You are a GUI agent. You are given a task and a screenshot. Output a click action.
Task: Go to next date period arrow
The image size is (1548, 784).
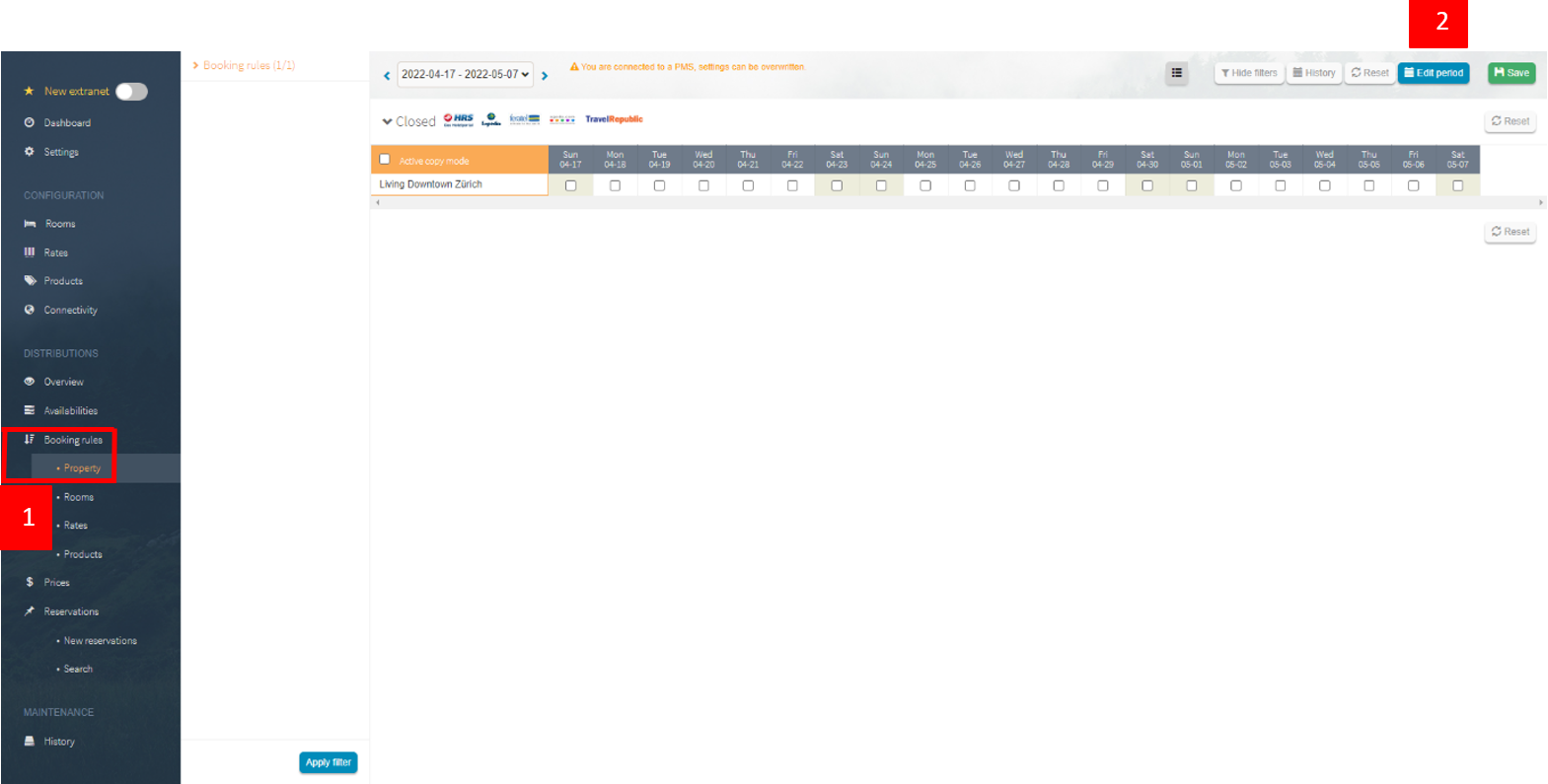[545, 76]
